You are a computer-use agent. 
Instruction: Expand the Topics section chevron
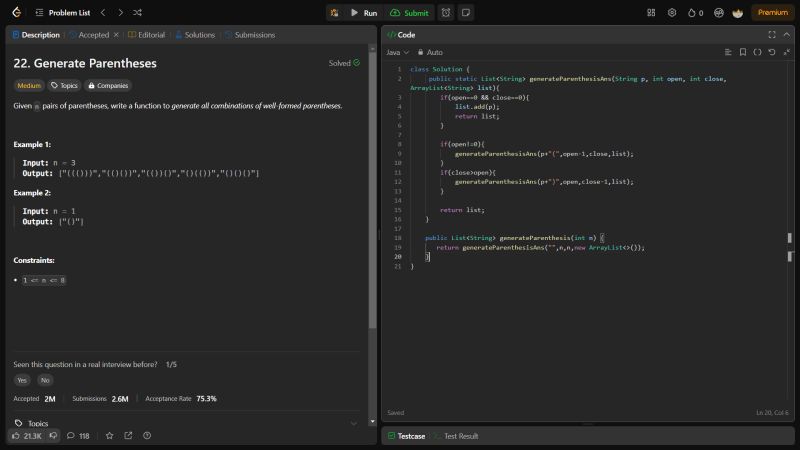353,423
